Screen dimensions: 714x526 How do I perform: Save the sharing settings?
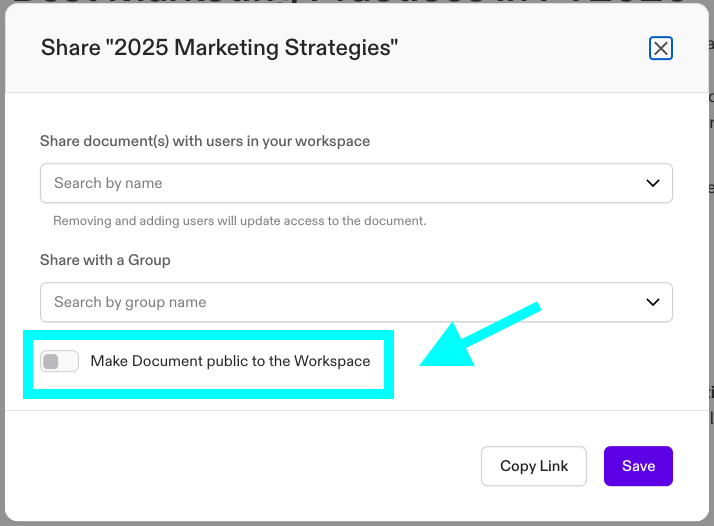click(x=638, y=466)
